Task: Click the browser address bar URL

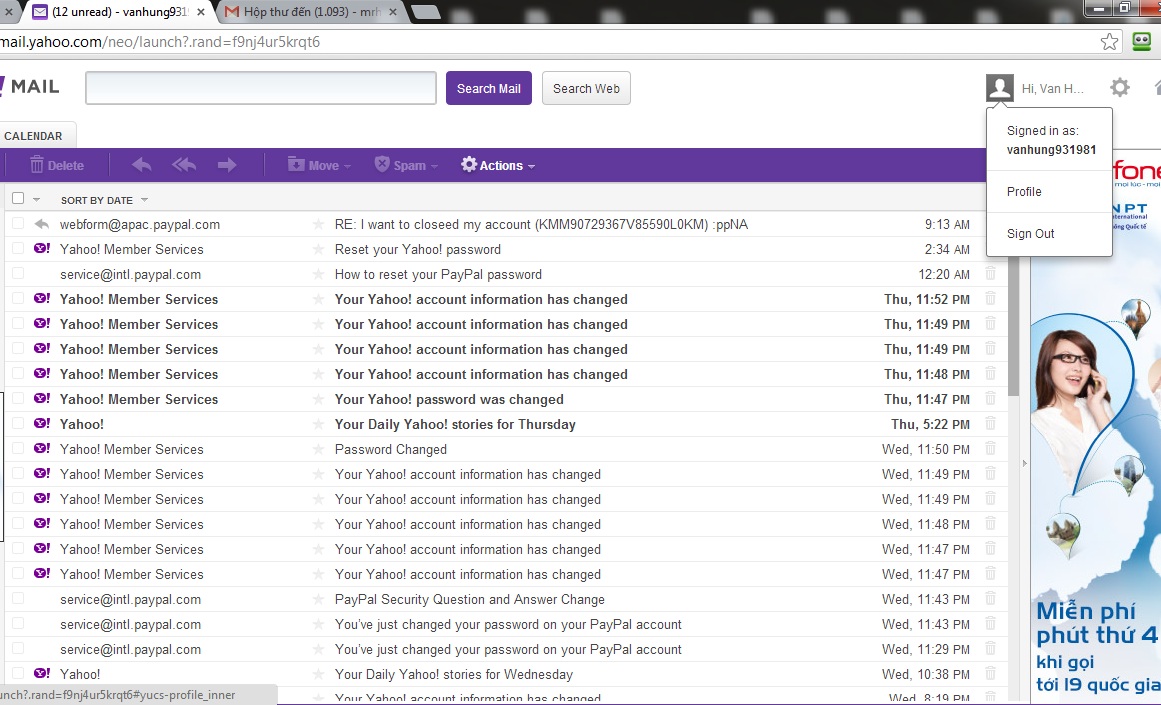Action: [160, 41]
